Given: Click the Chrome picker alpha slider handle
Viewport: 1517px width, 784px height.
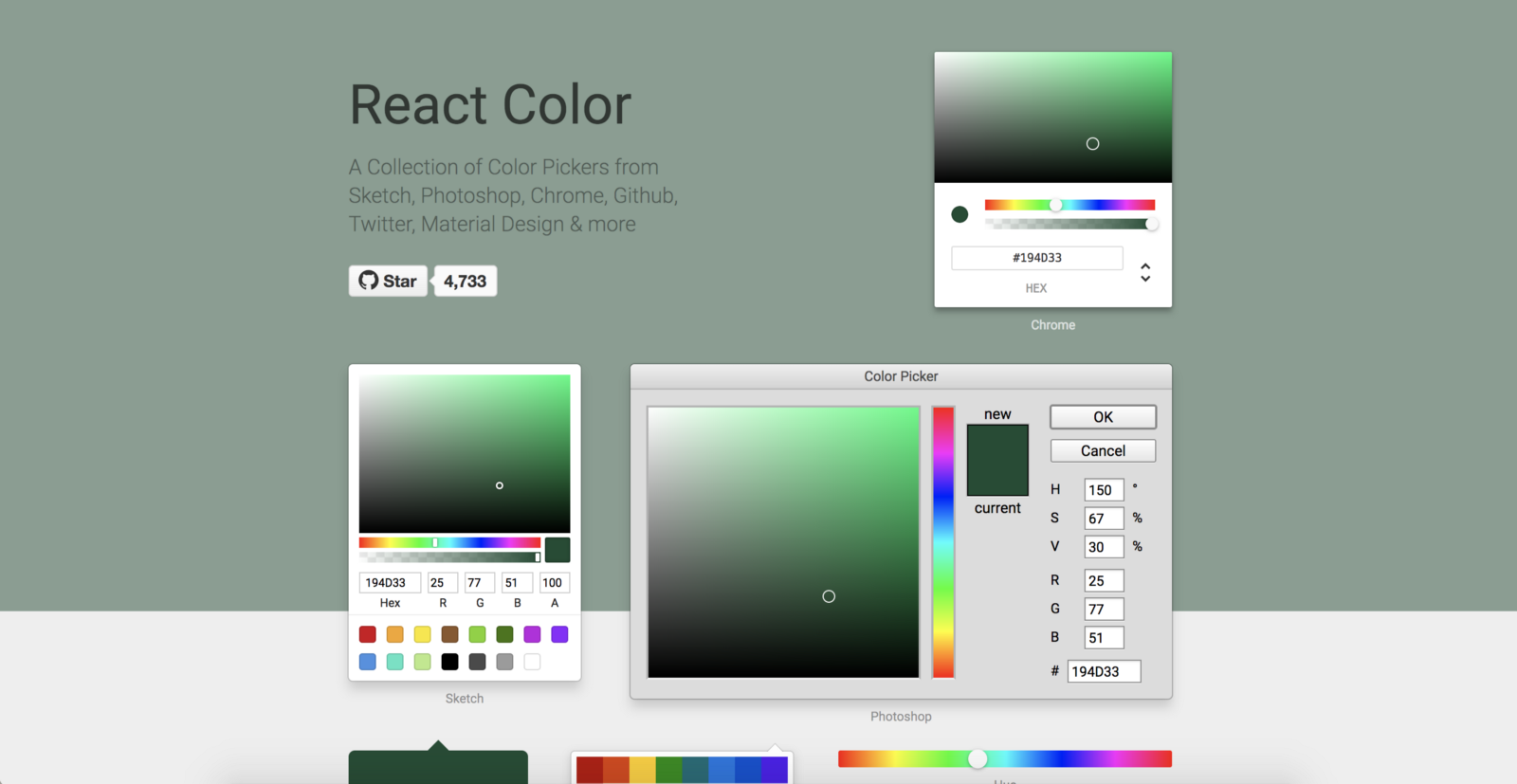Looking at the screenshot, I should 1151,225.
